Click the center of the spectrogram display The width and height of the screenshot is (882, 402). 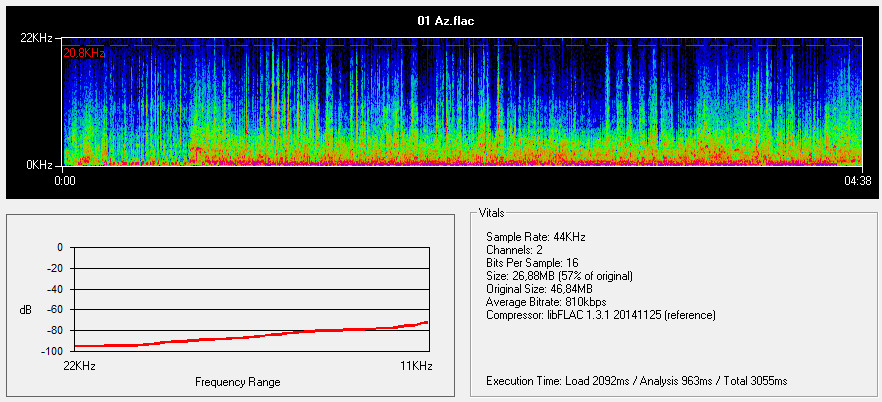point(462,102)
